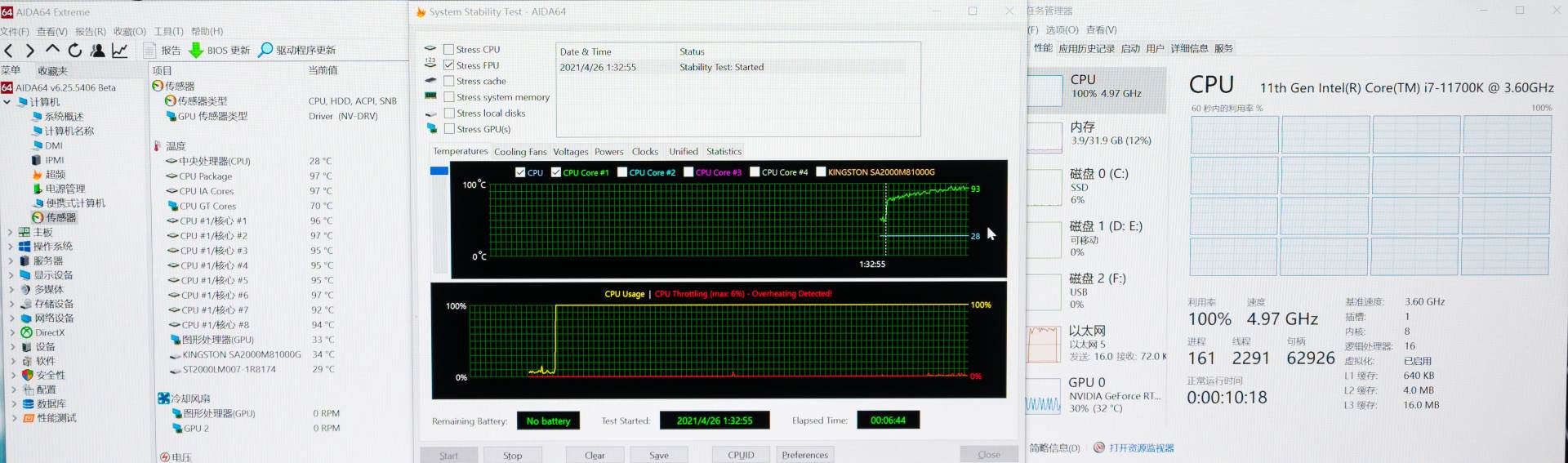Select 便携式计算机 in the tree

click(x=69, y=203)
